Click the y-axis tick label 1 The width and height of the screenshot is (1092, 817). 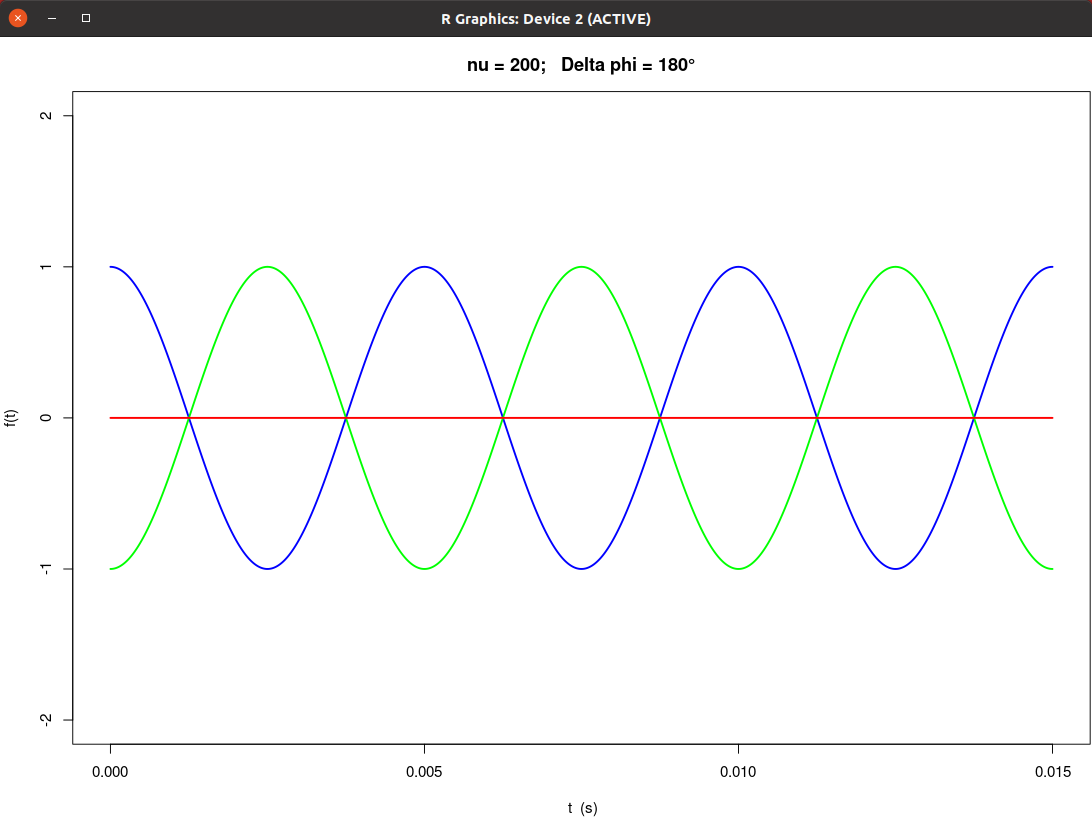click(46, 267)
